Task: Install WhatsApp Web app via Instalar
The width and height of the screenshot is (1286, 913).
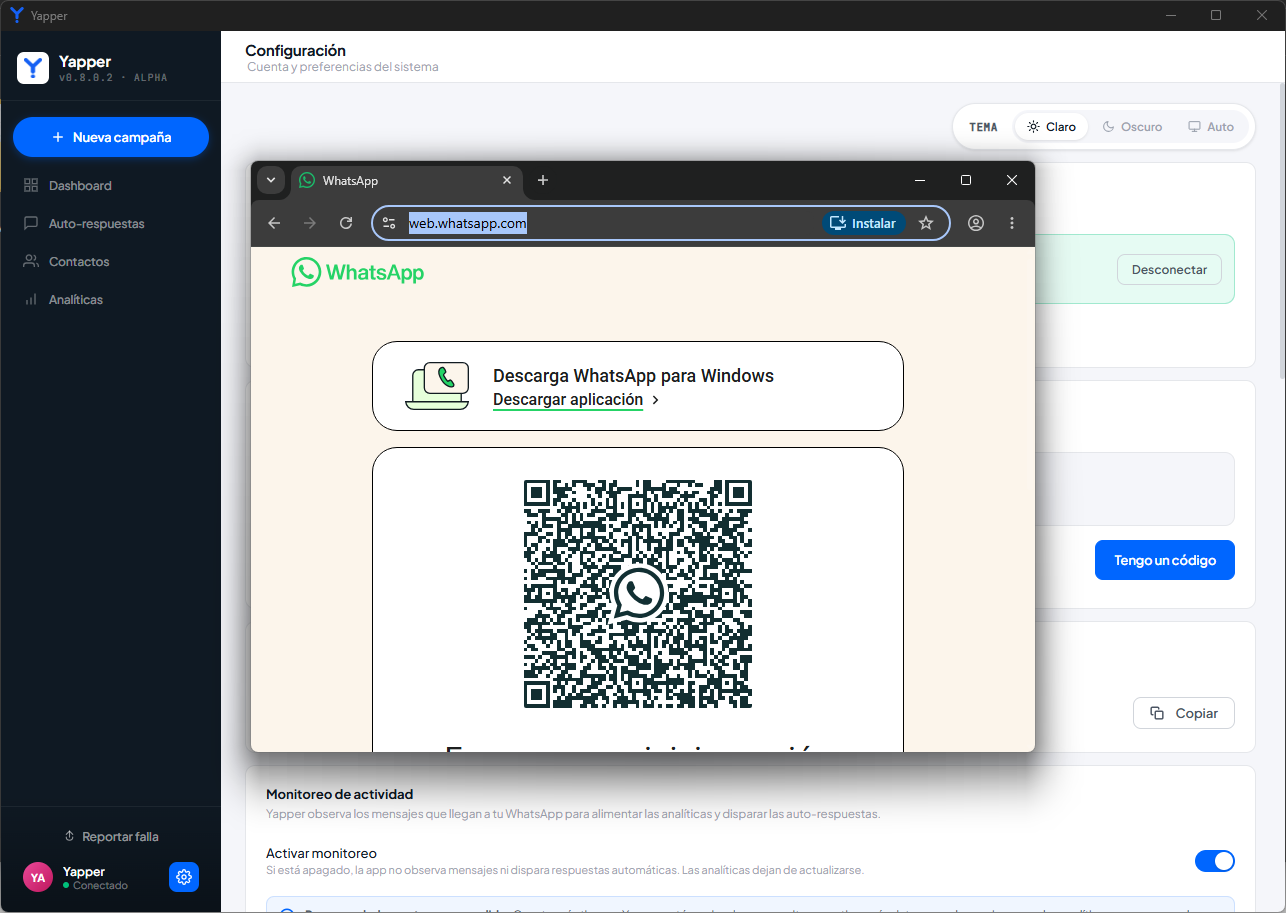Action: point(864,223)
